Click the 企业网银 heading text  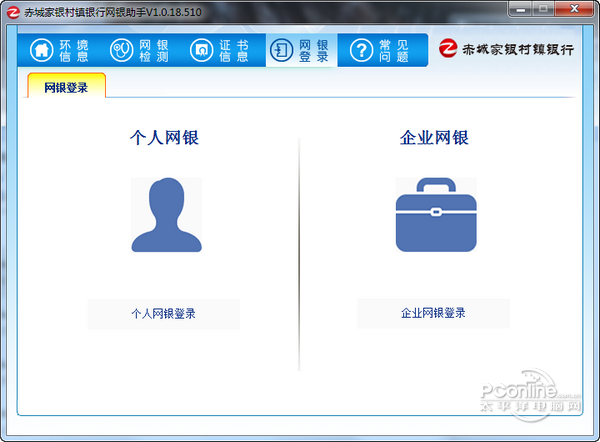point(434,138)
